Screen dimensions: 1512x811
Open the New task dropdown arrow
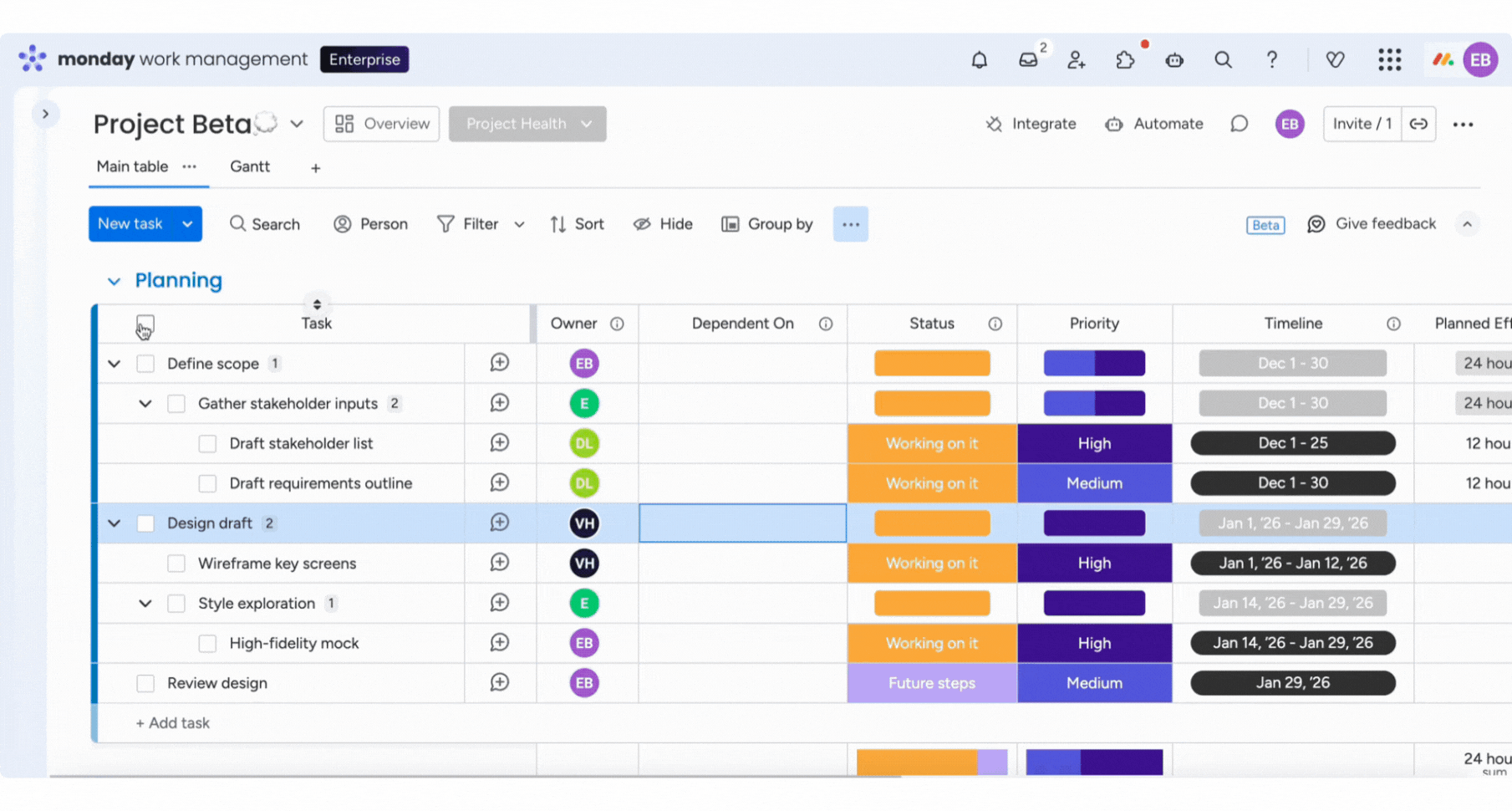click(187, 224)
